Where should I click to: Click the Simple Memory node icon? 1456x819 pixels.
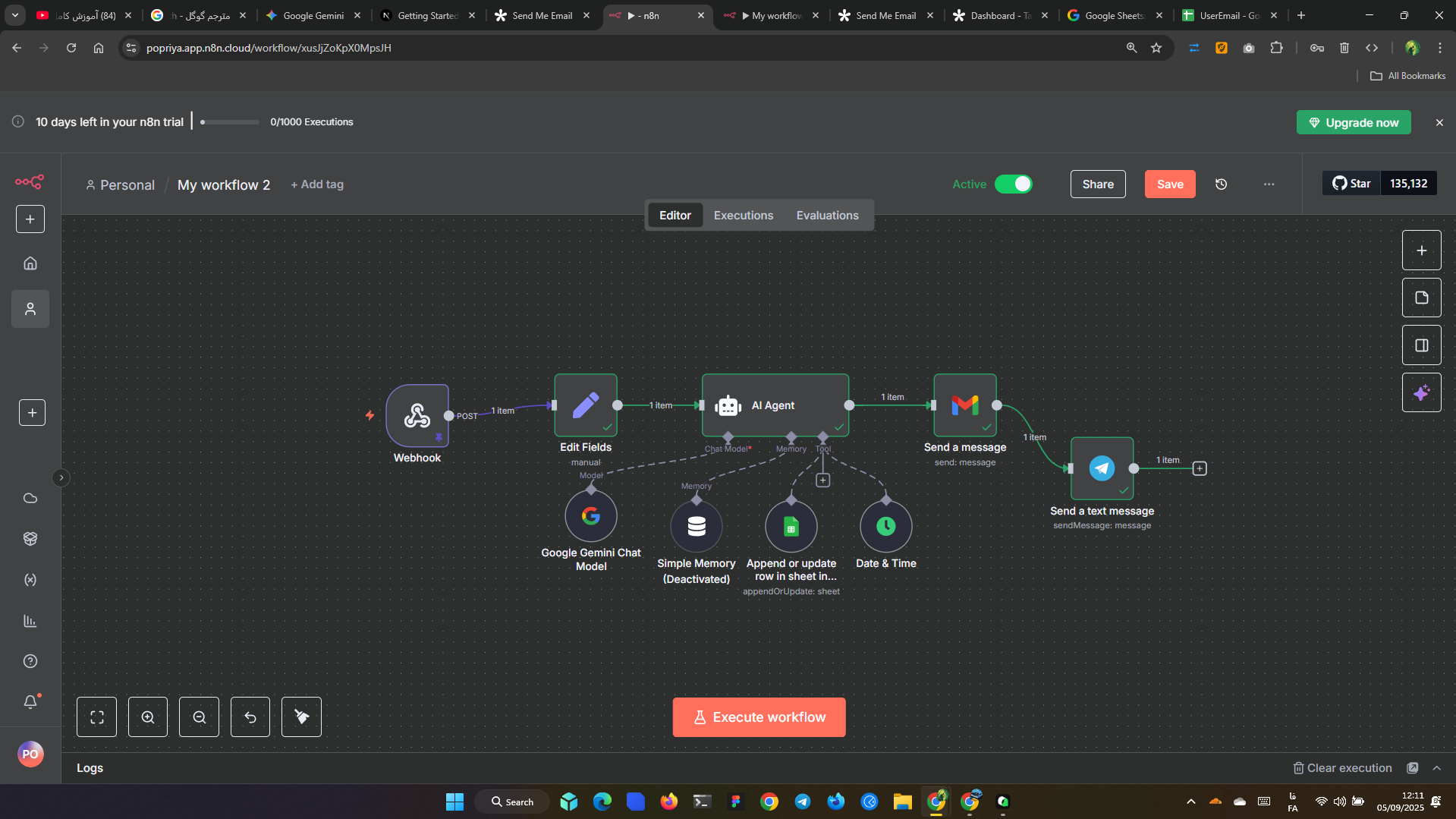(x=696, y=526)
